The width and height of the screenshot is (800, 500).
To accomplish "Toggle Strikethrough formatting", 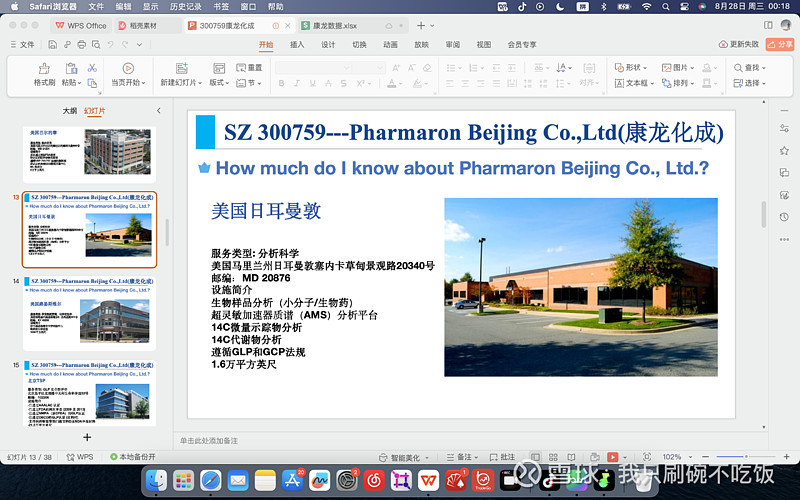I will [328, 83].
